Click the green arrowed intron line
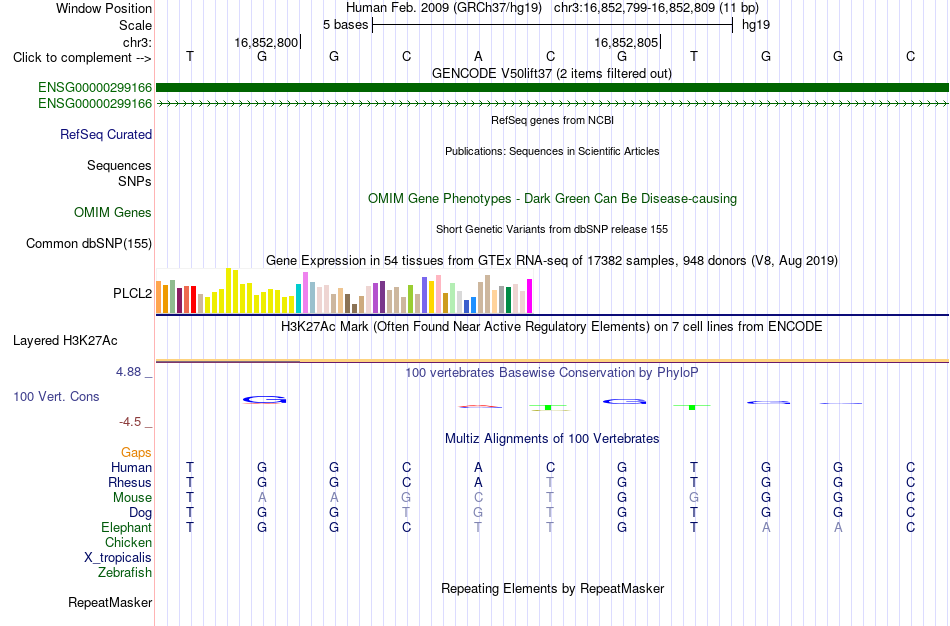Screen dimensions: 950x626 pyautogui.click(x=552, y=104)
